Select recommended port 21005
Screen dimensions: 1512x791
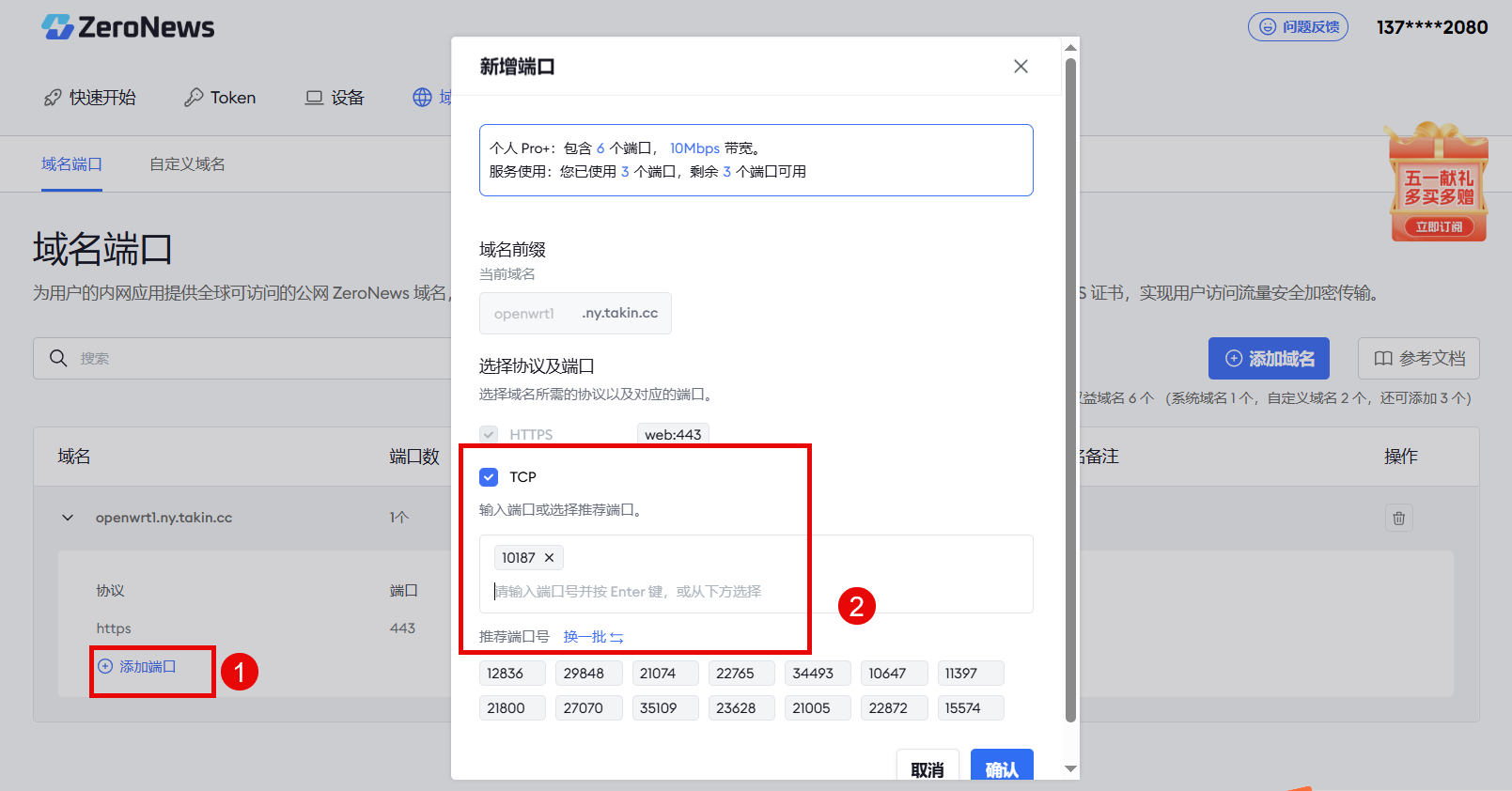coord(818,708)
